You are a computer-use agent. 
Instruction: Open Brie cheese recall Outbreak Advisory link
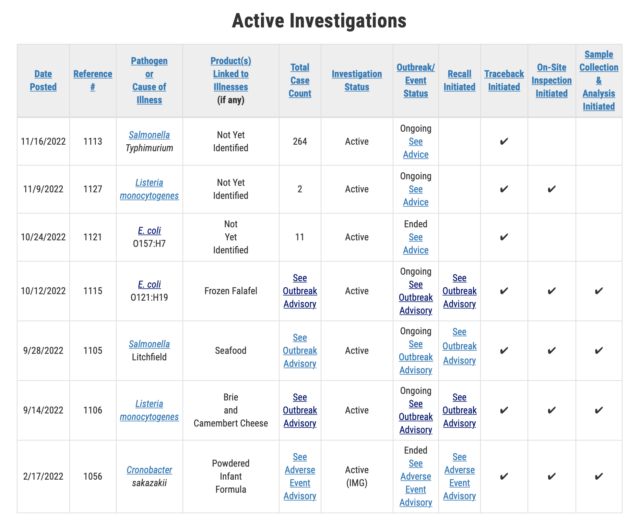[x=459, y=410]
